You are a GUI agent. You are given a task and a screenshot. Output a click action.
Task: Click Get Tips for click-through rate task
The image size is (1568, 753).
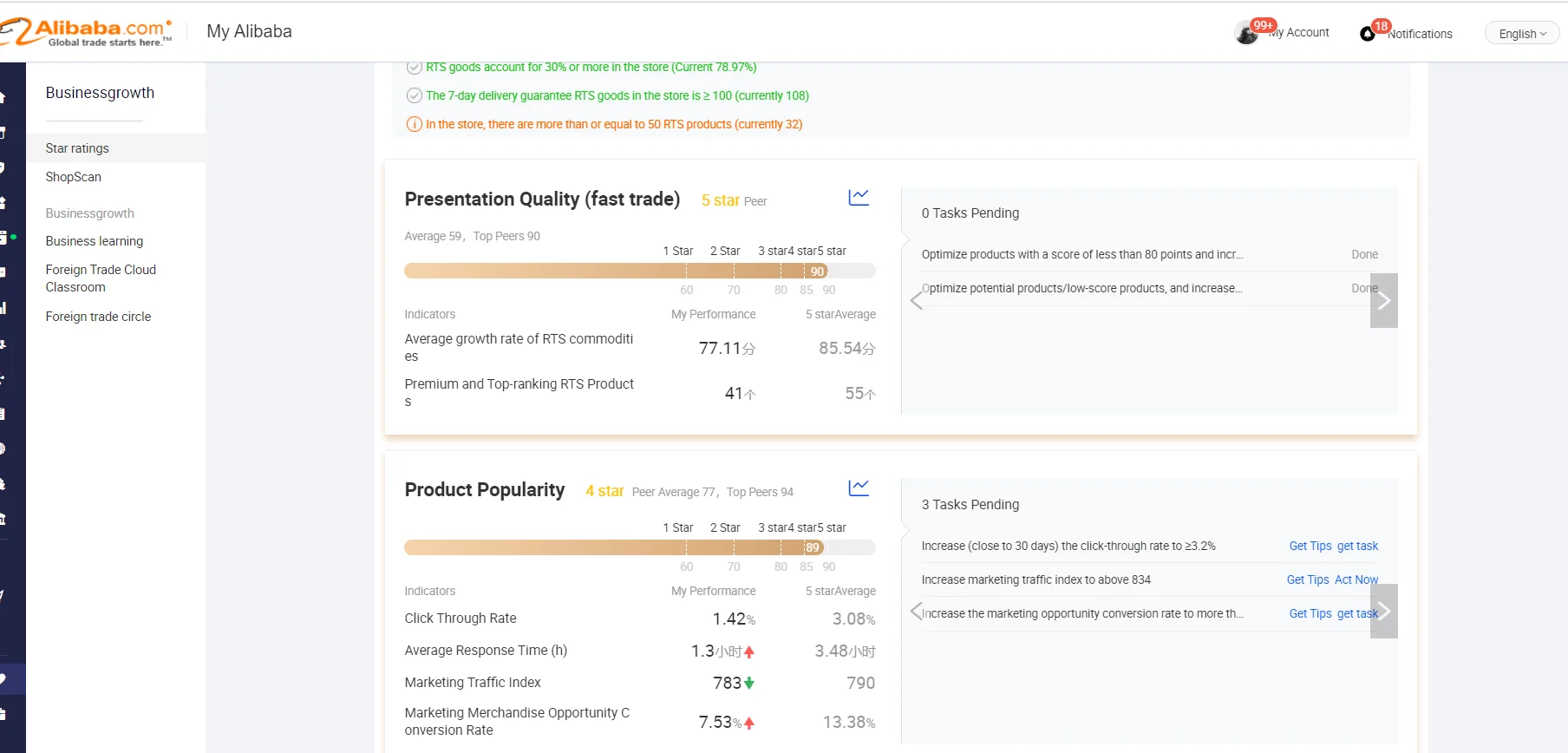coord(1310,546)
